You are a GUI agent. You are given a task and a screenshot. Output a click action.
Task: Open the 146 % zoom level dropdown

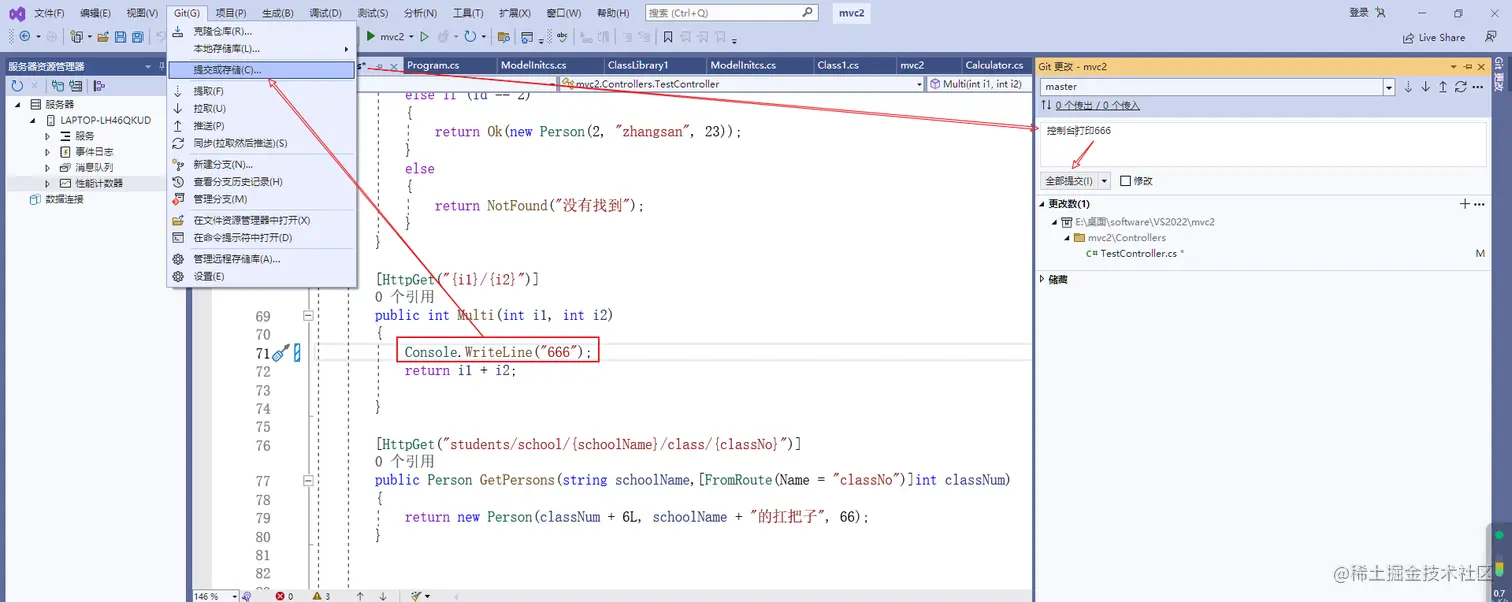235,596
